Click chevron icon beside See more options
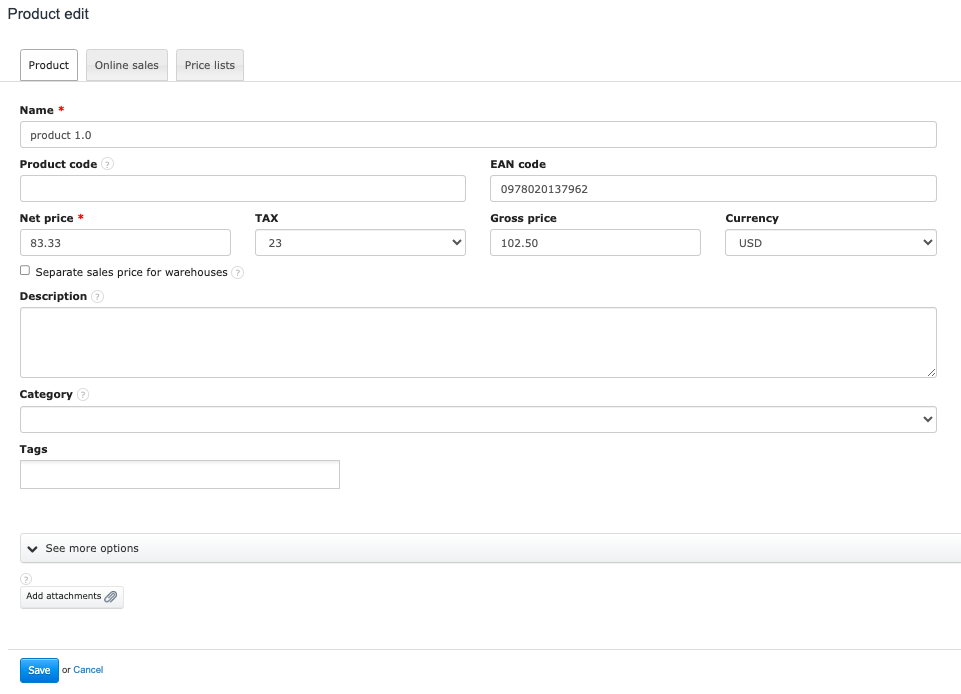 tap(33, 549)
